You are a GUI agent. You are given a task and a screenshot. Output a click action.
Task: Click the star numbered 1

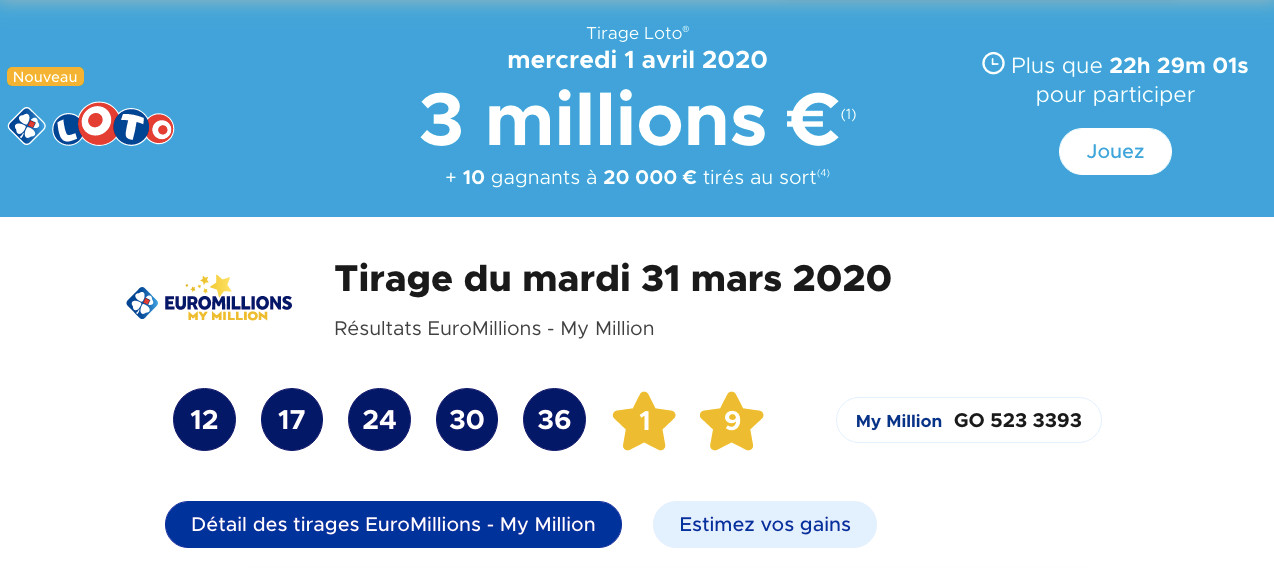coord(644,421)
